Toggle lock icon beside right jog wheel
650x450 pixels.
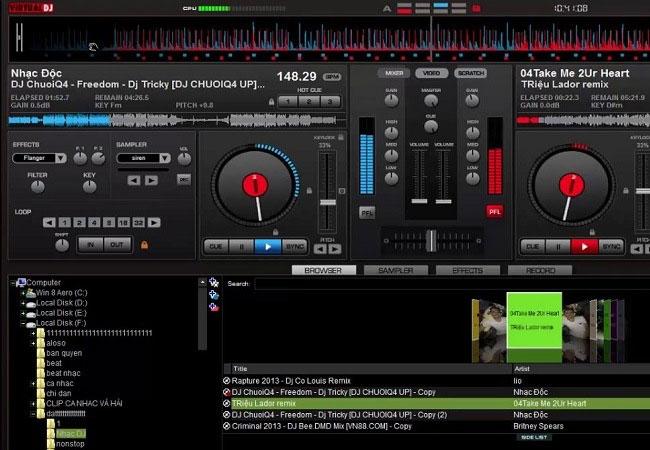coord(626,191)
